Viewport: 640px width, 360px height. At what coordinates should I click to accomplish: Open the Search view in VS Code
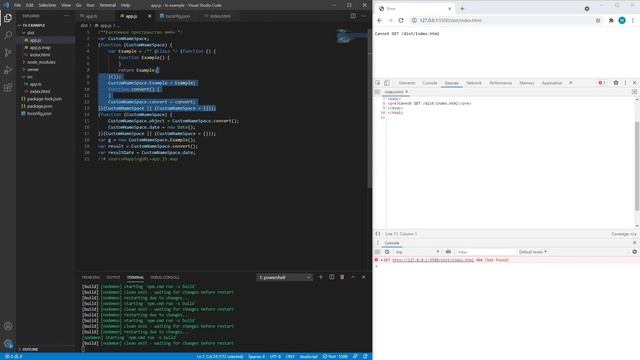point(8,35)
